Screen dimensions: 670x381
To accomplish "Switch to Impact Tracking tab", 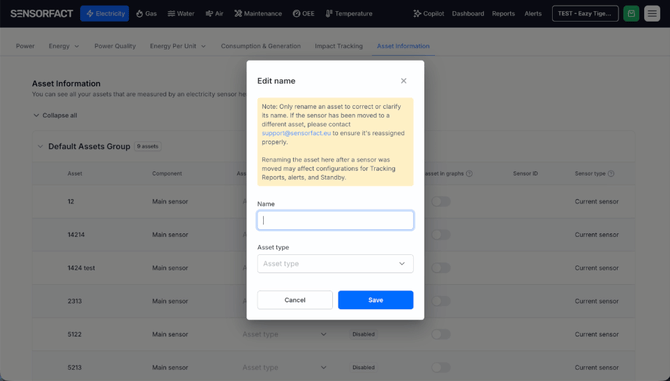I will click(339, 46).
